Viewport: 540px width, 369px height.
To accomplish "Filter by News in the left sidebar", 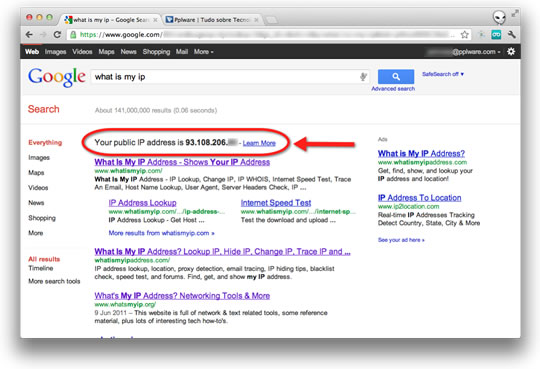I will [36, 203].
